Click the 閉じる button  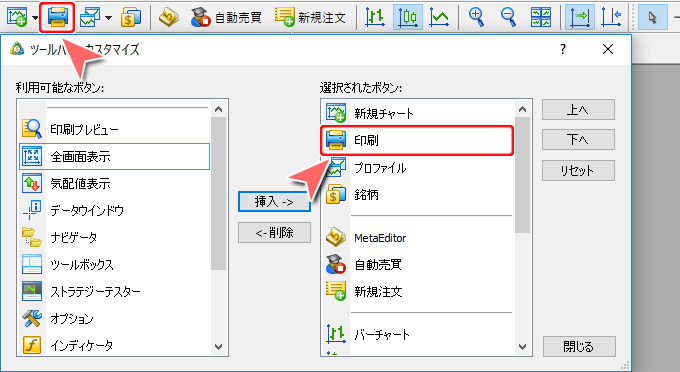click(x=579, y=346)
